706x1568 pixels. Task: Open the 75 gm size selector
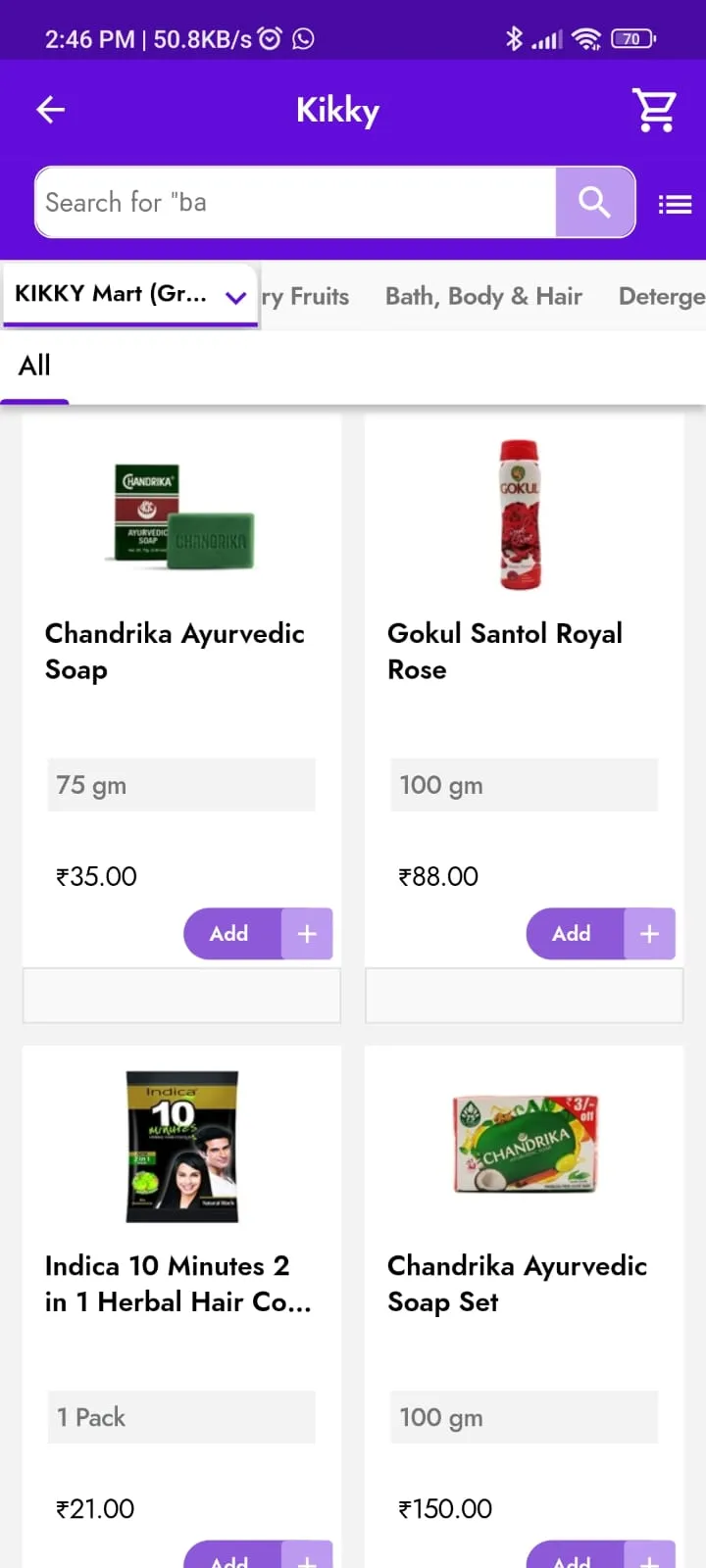pyautogui.click(x=181, y=785)
